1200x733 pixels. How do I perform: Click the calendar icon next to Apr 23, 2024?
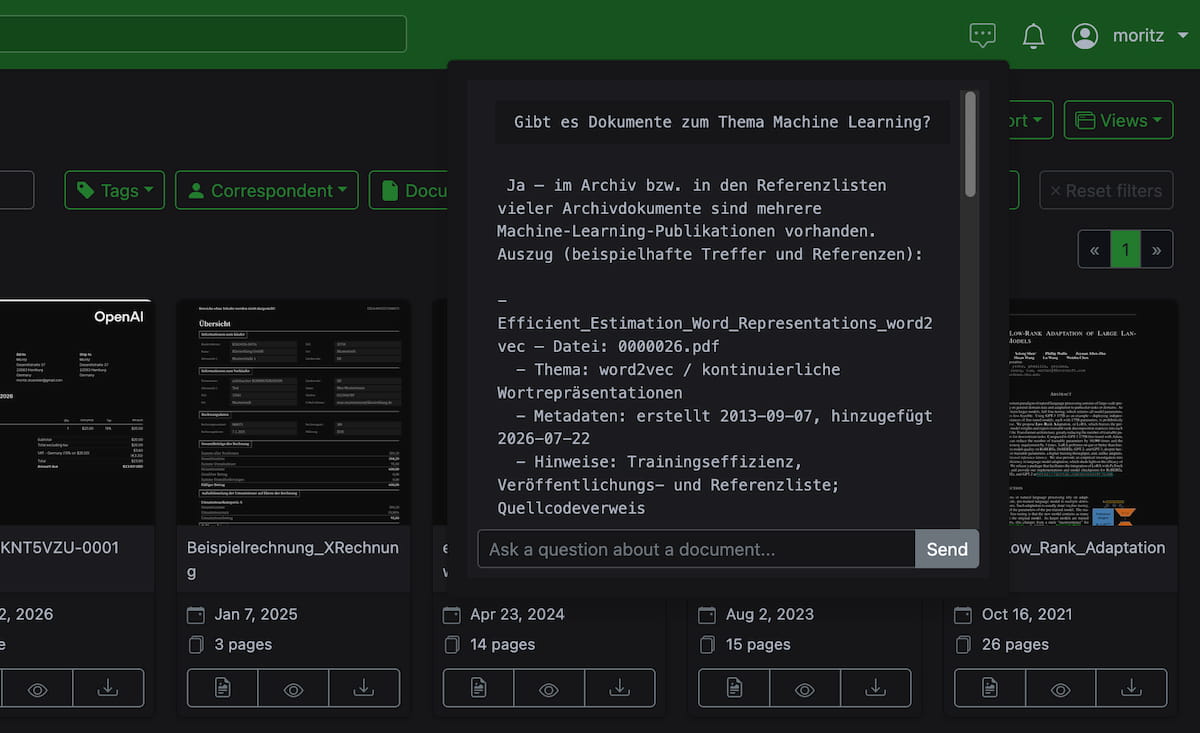pyautogui.click(x=452, y=614)
